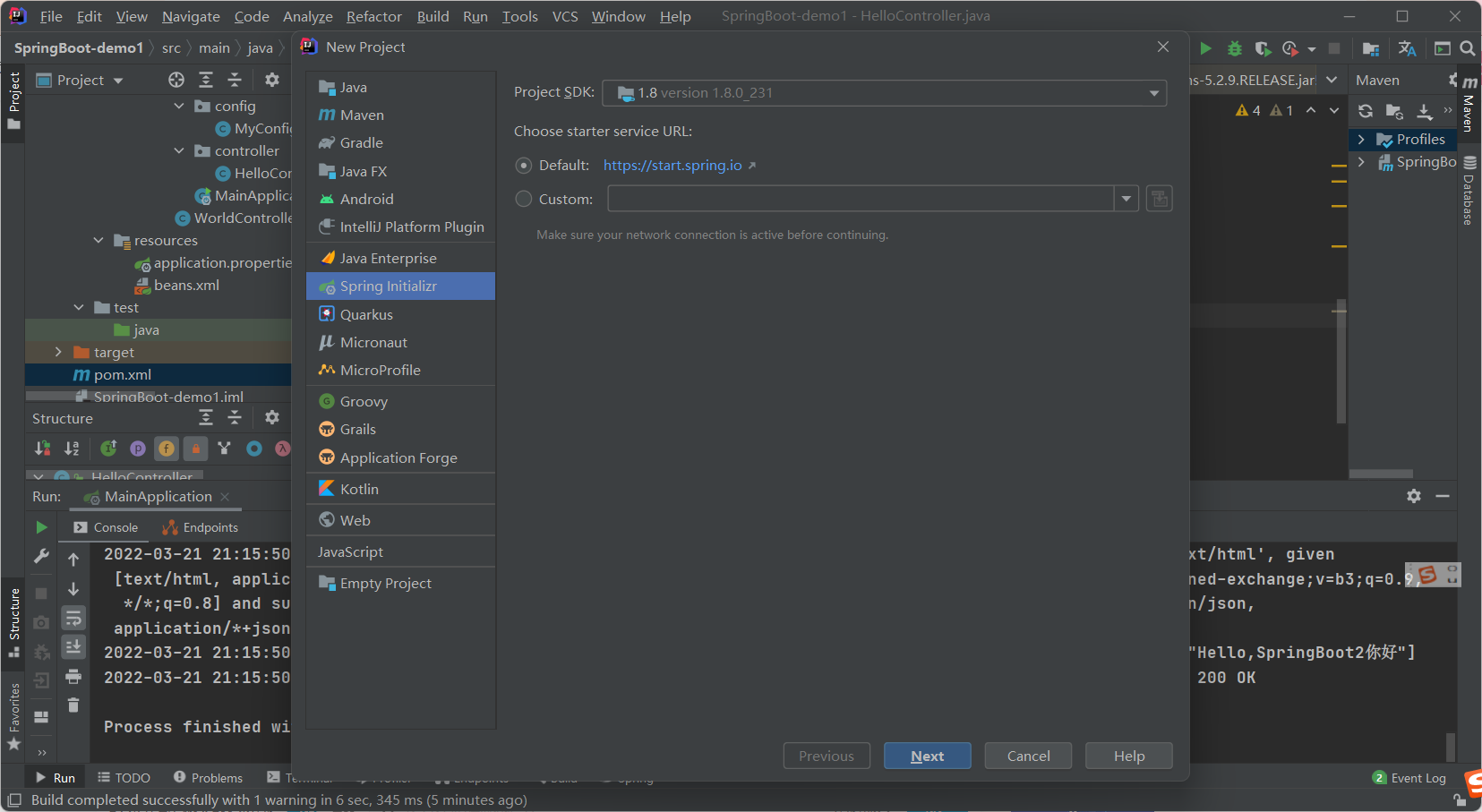1482x812 pixels.
Task: Open the Navigate menu
Action: coord(191,16)
